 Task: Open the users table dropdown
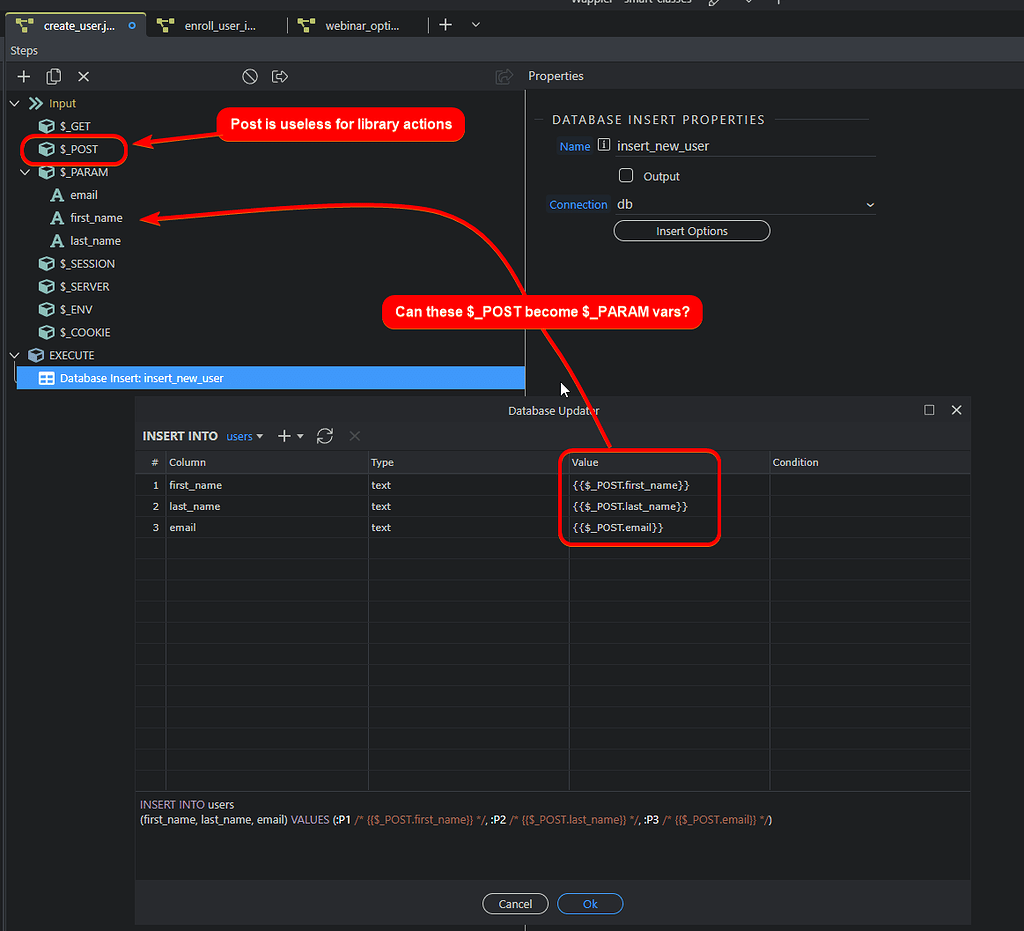(x=244, y=436)
